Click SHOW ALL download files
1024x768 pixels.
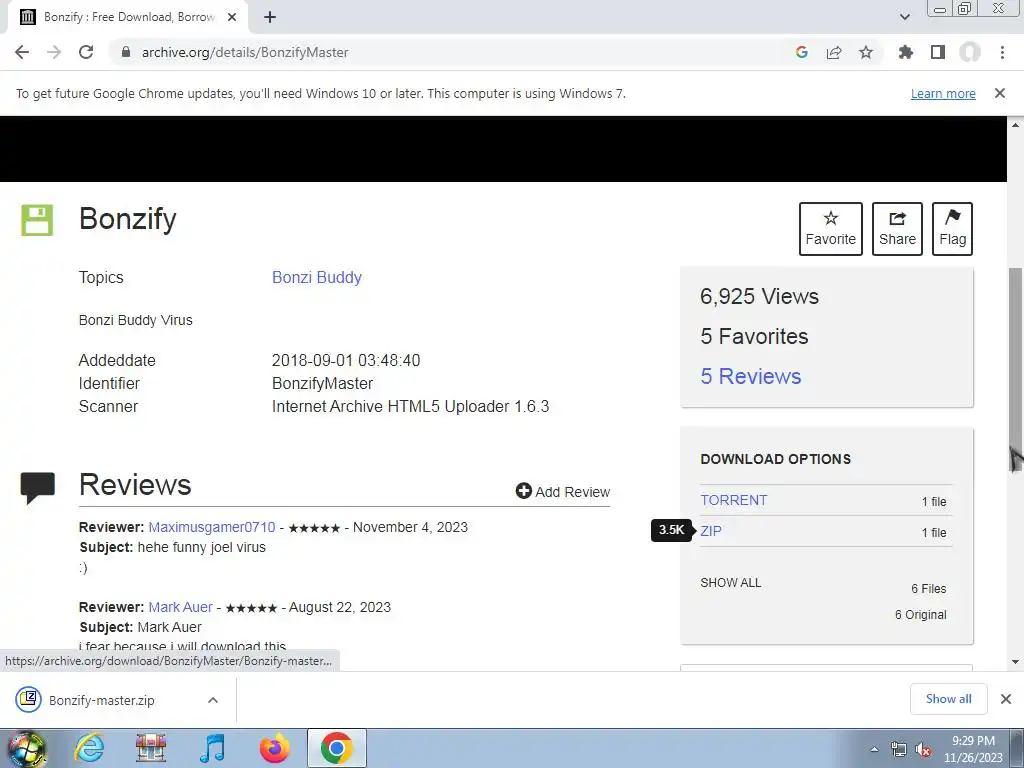[x=731, y=583]
